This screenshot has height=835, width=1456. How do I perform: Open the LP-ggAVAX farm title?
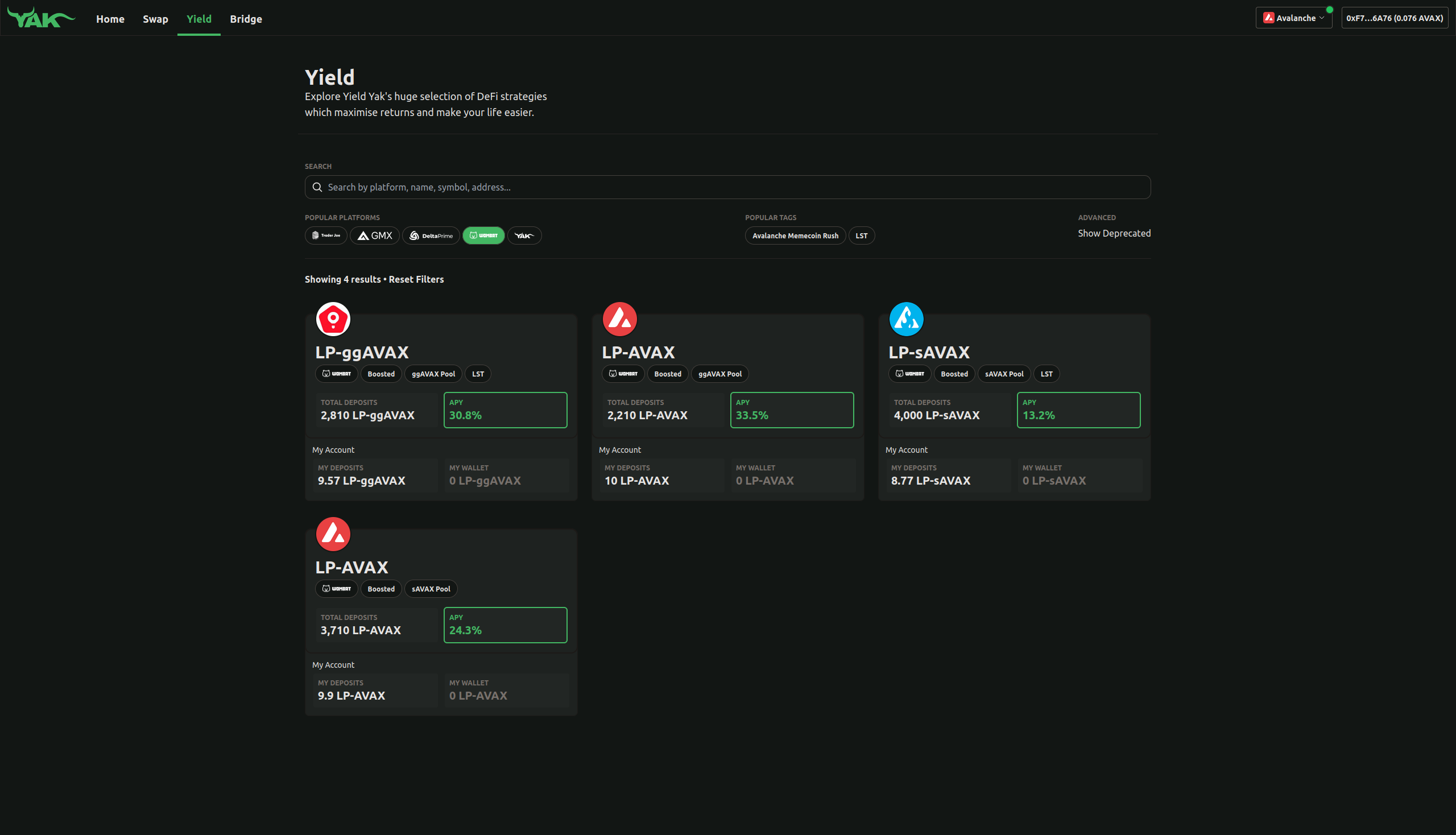tap(362, 352)
